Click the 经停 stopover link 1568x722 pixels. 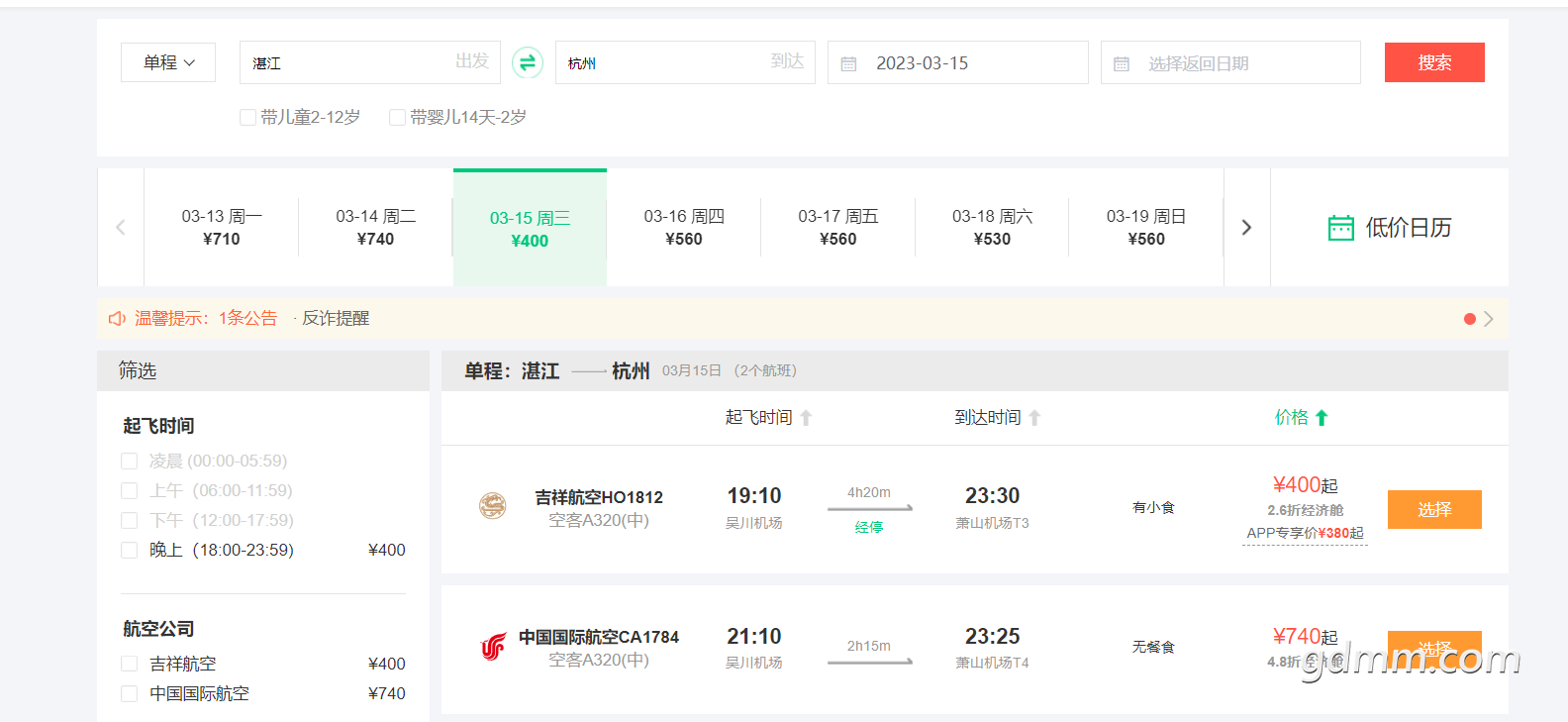(869, 527)
